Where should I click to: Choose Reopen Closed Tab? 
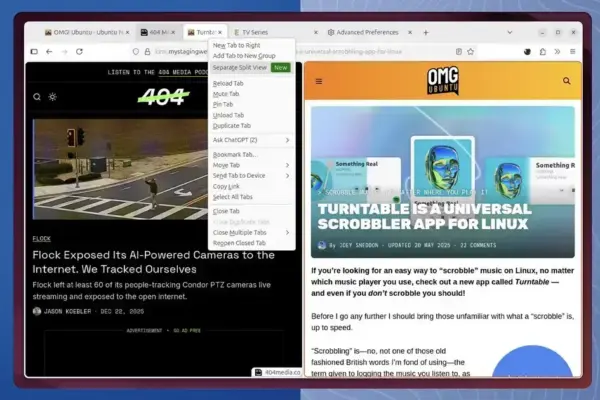tap(251, 243)
